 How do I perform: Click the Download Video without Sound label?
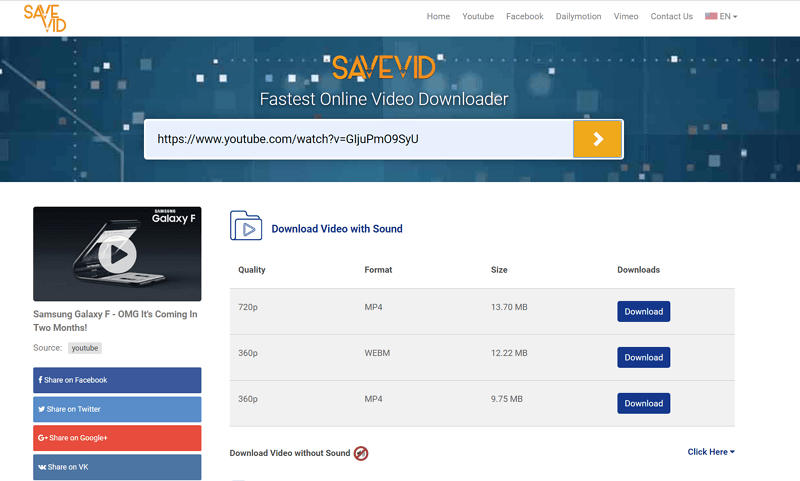(x=290, y=453)
